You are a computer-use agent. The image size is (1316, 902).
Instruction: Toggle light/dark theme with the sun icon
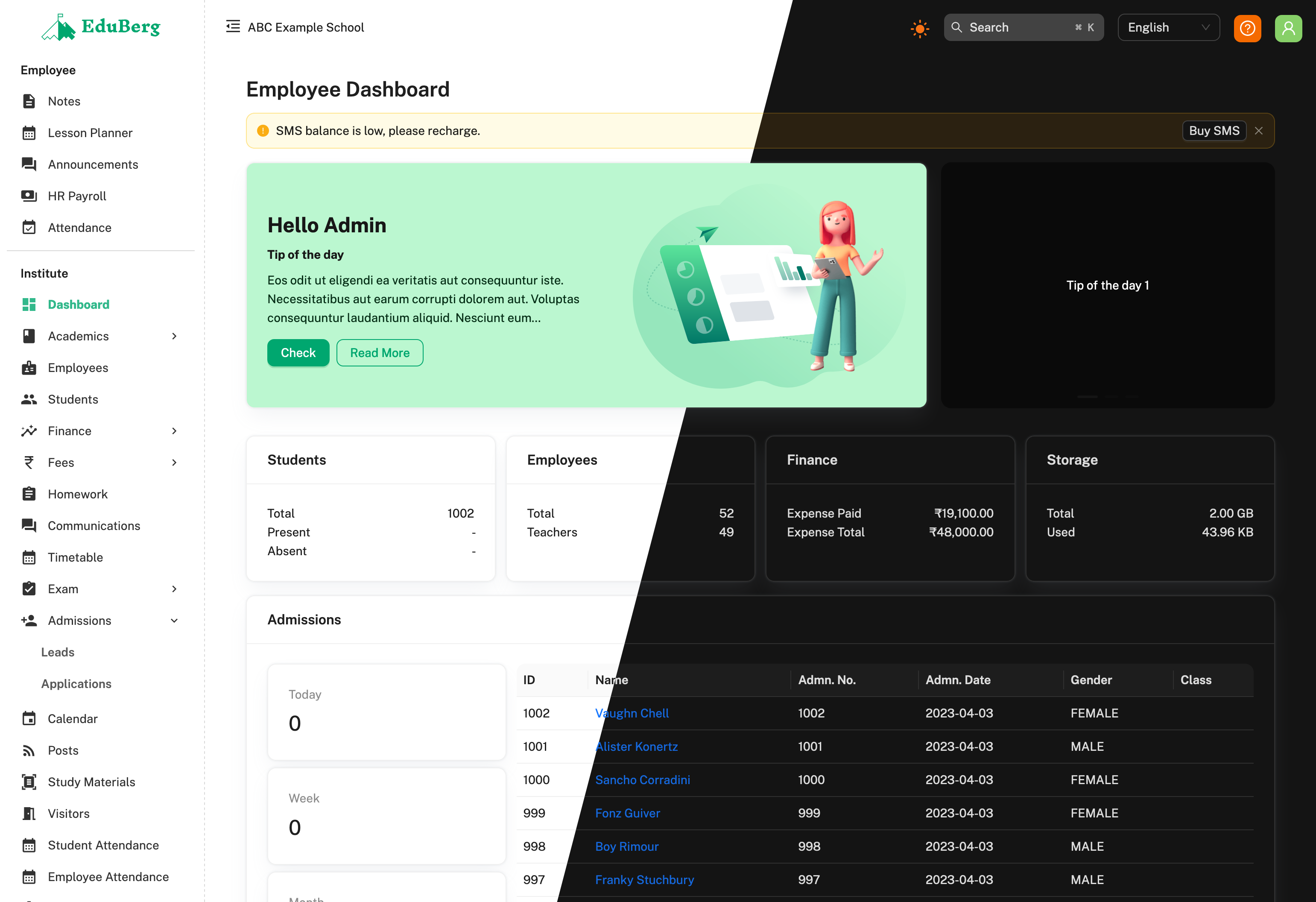[920, 28]
